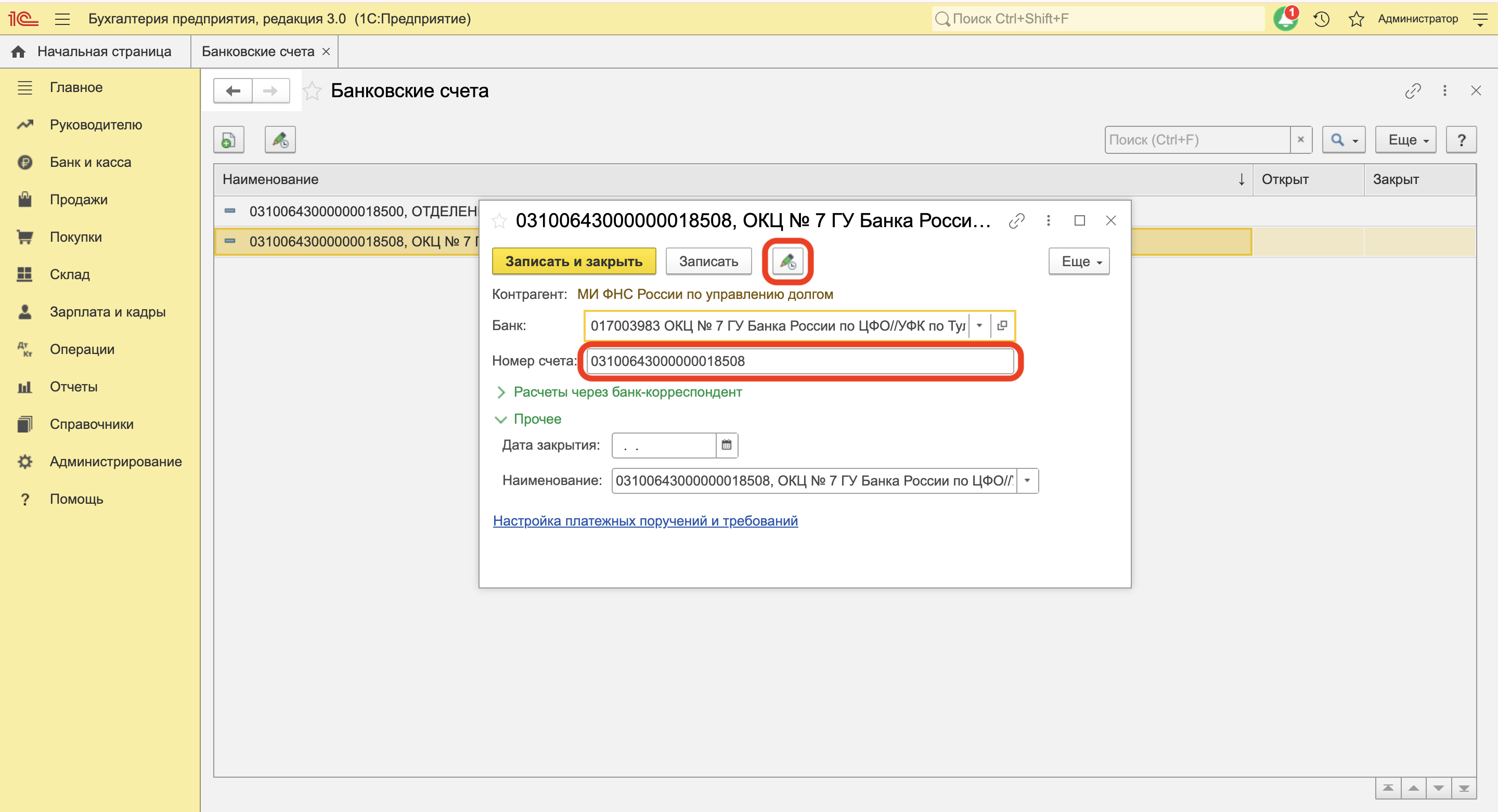Expand Расчеты через банк-корреспондент section
The height and width of the screenshot is (812, 1498).
[x=627, y=392]
